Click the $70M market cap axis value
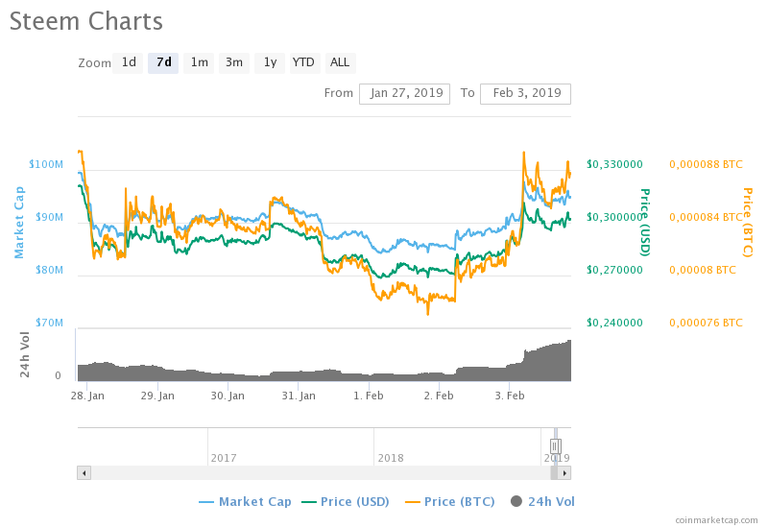This screenshot has width=768, height=528. click(x=49, y=323)
